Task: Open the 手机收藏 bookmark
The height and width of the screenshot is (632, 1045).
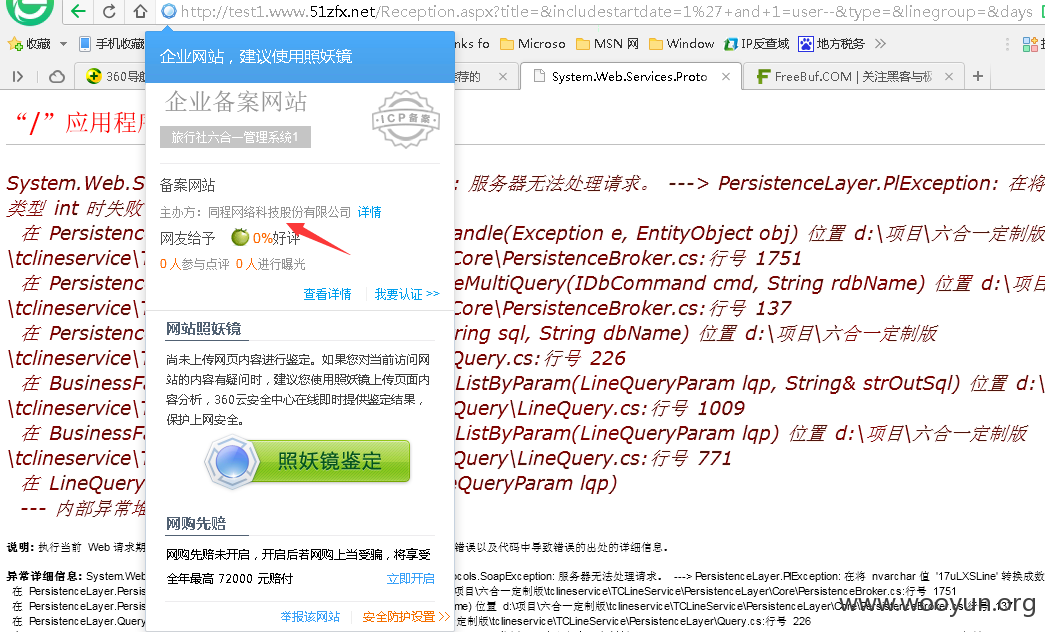Action: 111,44
